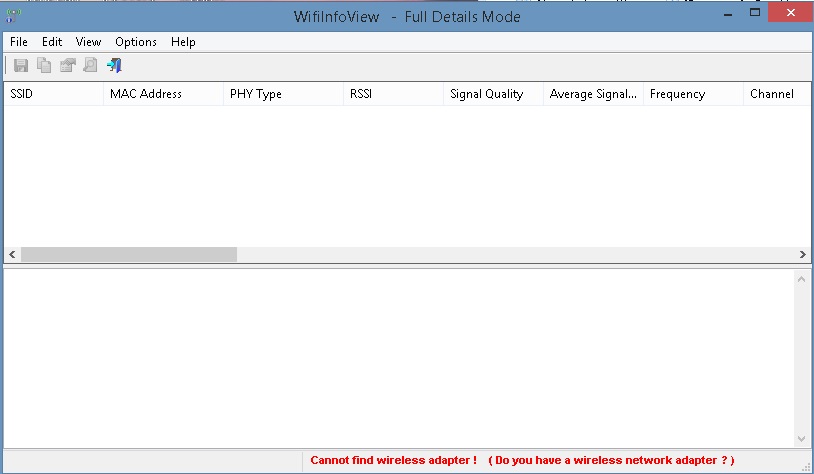Image resolution: width=814 pixels, height=474 pixels.
Task: Open the Options menu
Action: [x=136, y=42]
